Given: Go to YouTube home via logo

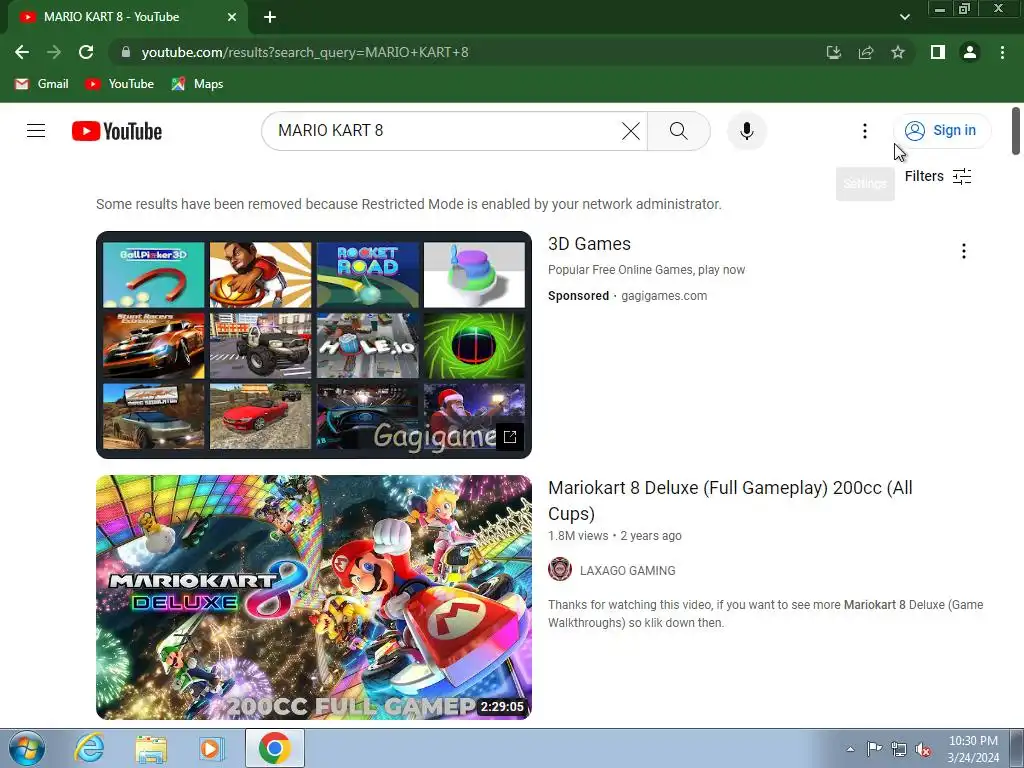Looking at the screenshot, I should coord(117,131).
